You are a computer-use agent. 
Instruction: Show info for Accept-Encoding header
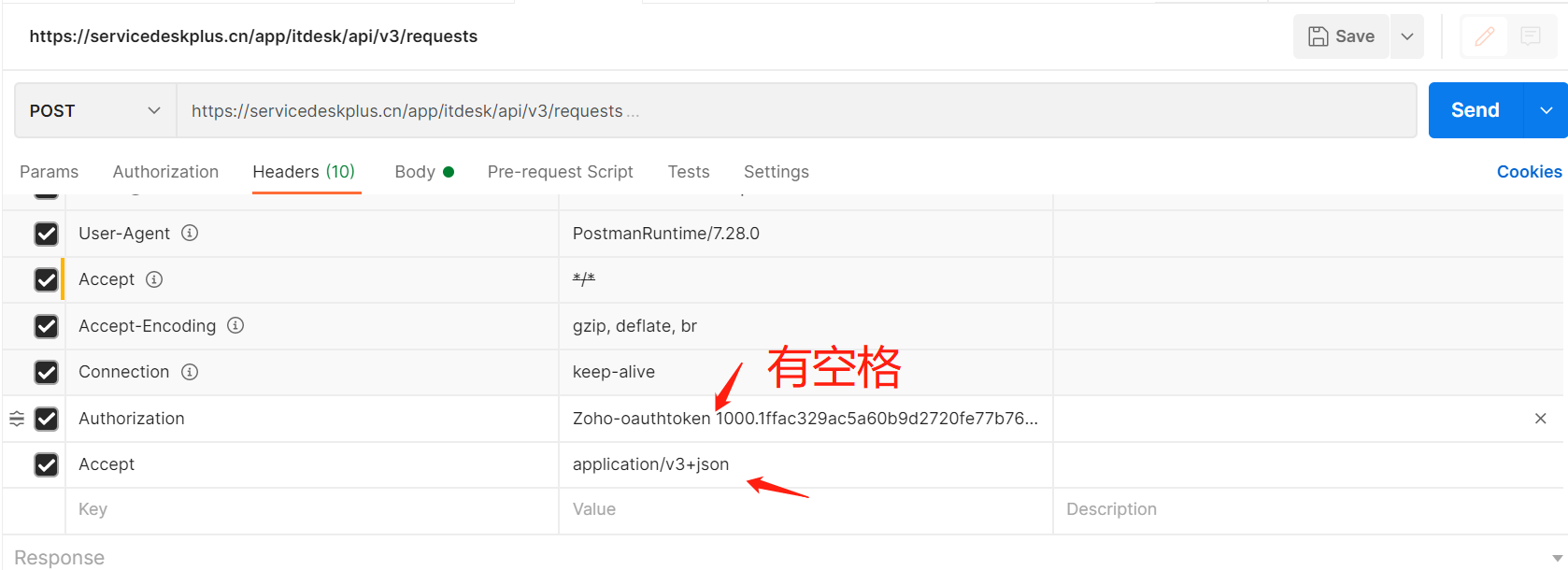coord(235,325)
